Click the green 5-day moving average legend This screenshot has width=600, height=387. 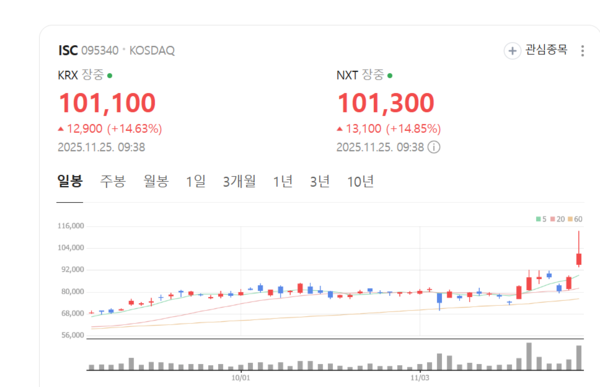pyautogui.click(x=541, y=219)
